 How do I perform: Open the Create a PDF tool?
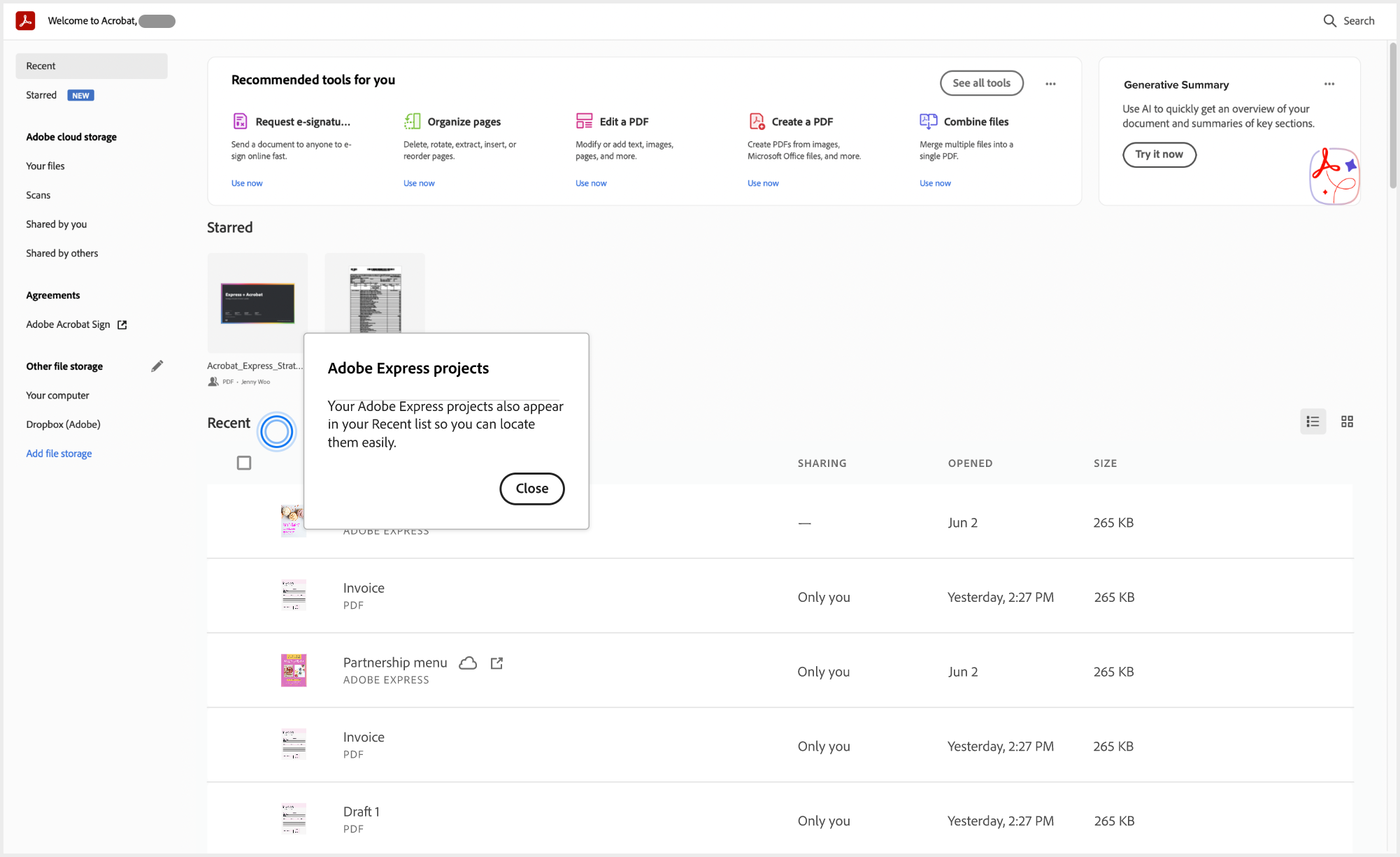click(757, 121)
